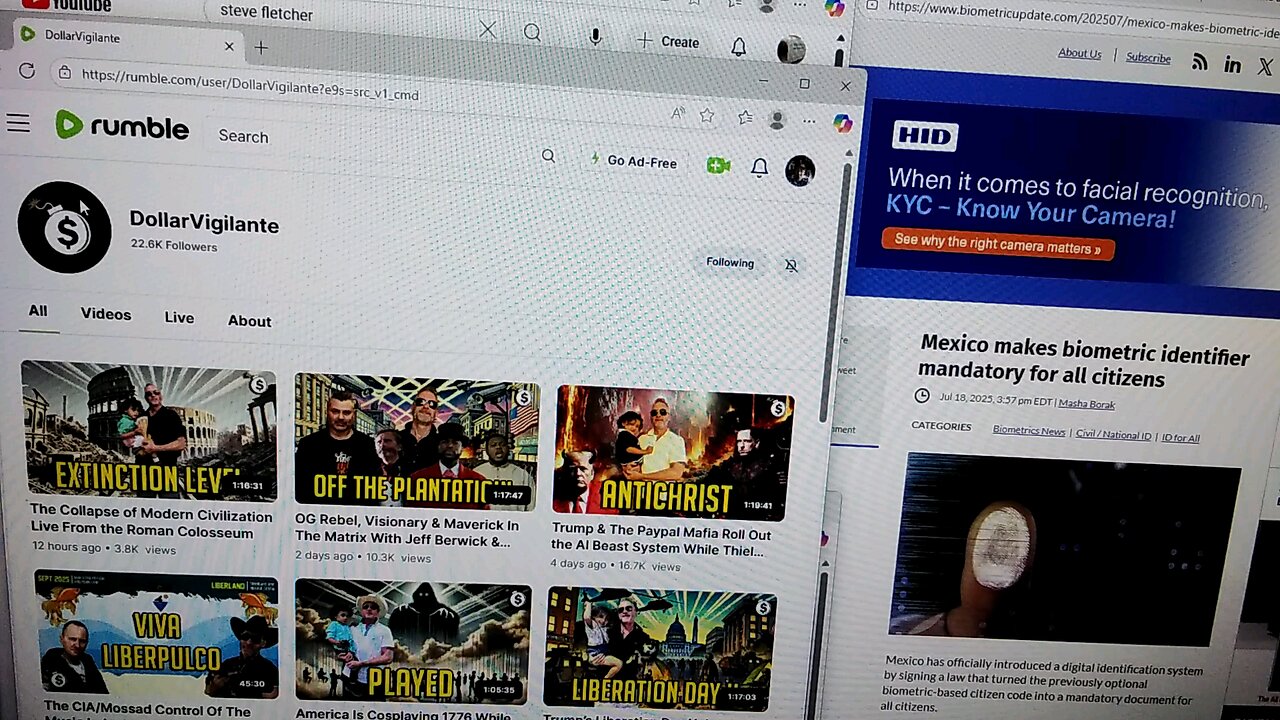Open Rumble notifications bell
The image size is (1280, 720).
pyautogui.click(x=759, y=167)
